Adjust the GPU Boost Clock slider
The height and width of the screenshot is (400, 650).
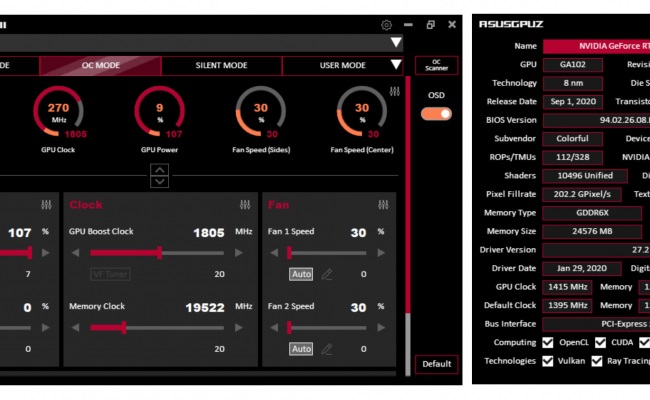(x=157, y=253)
